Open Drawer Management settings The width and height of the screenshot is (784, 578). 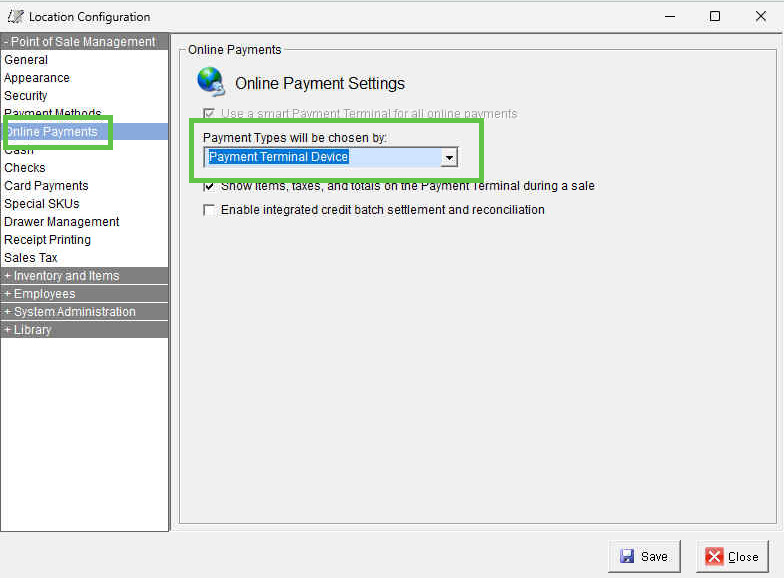click(62, 222)
